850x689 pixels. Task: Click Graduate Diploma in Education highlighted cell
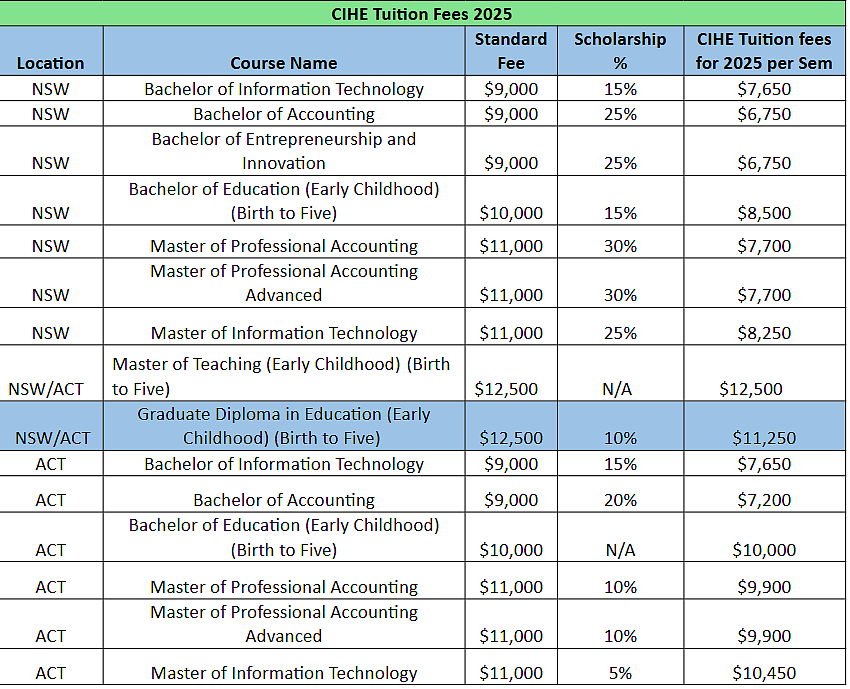(x=284, y=426)
